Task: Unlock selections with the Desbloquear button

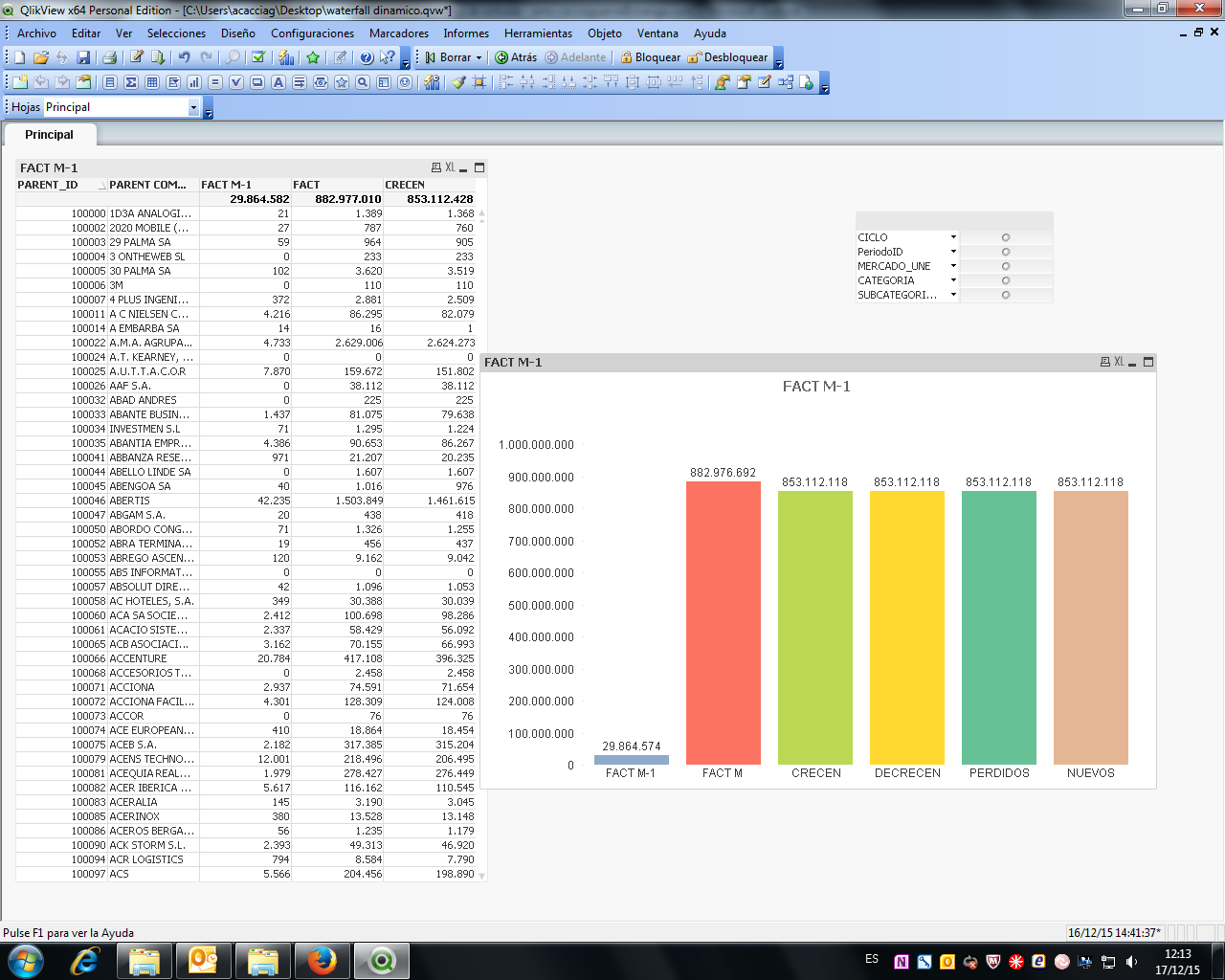Action: tap(727, 57)
